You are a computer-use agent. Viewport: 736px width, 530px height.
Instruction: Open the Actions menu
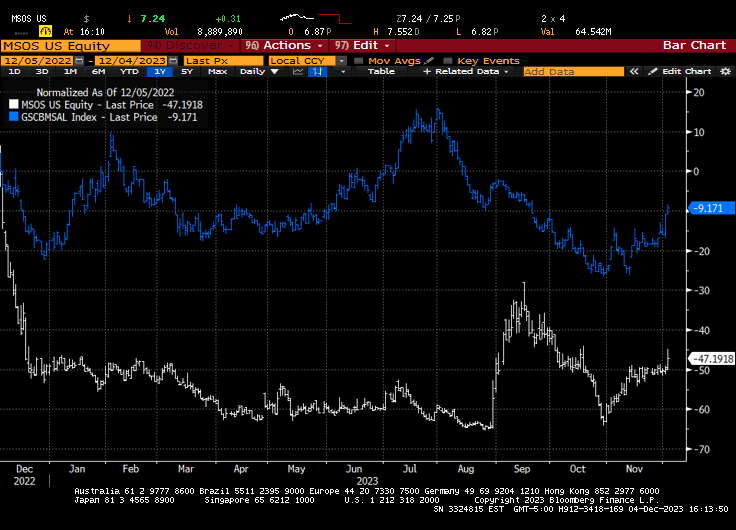pyautogui.click(x=284, y=46)
